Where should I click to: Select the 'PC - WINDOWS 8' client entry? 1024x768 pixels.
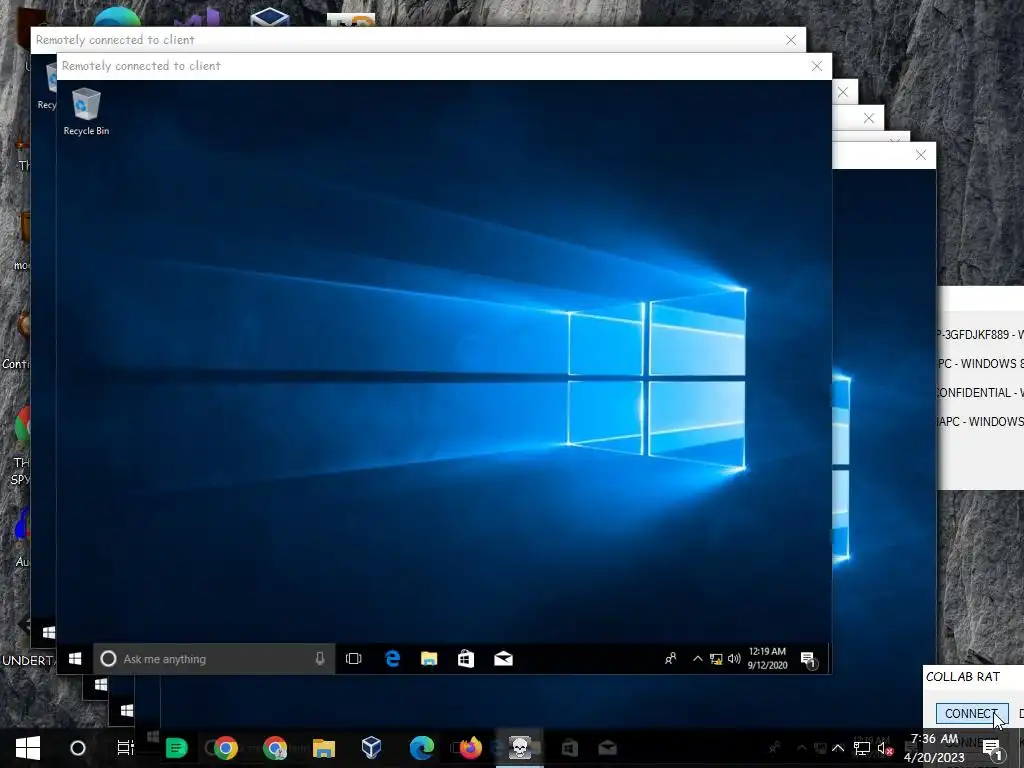980,363
